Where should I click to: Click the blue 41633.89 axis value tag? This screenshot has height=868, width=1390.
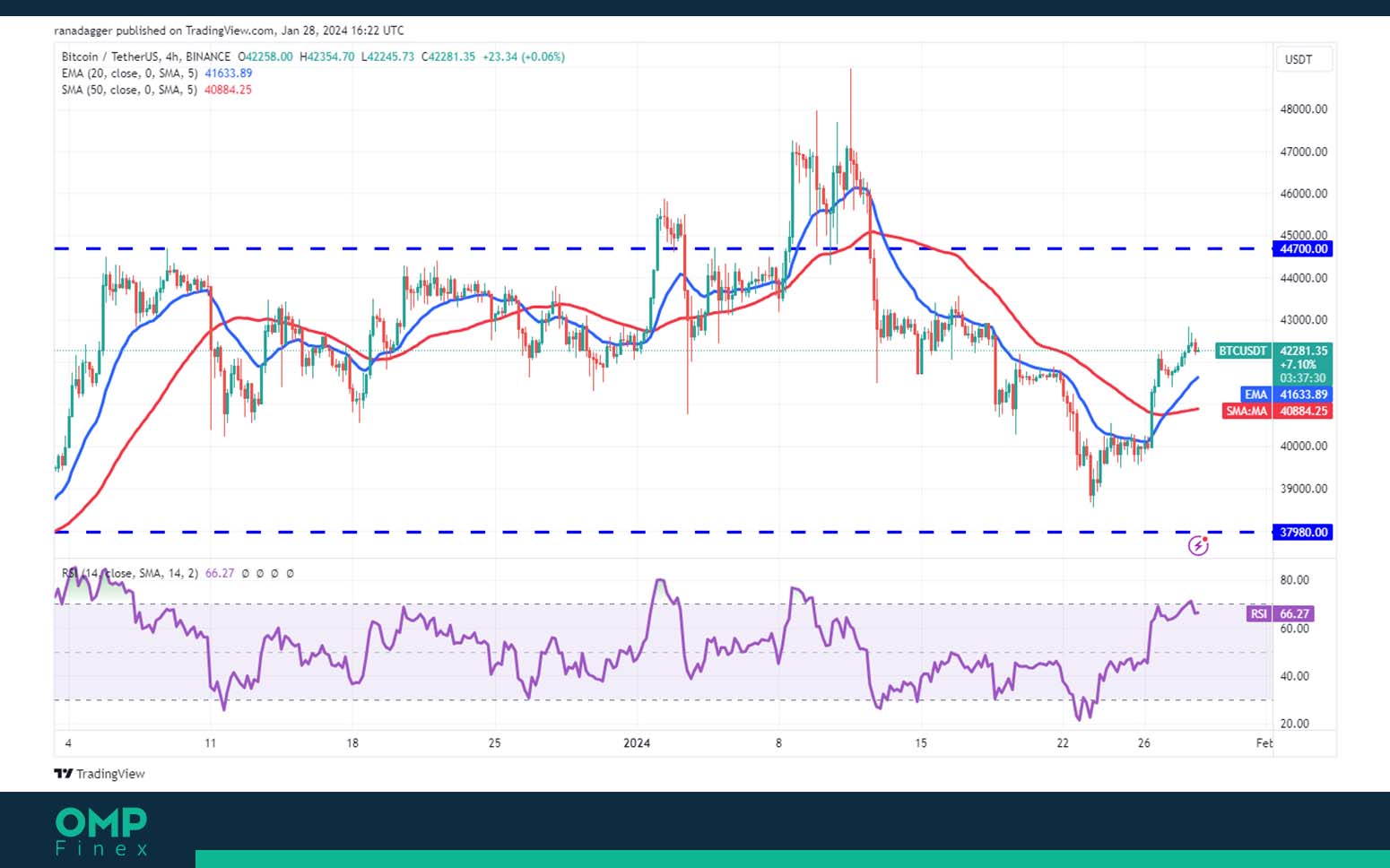click(1303, 395)
